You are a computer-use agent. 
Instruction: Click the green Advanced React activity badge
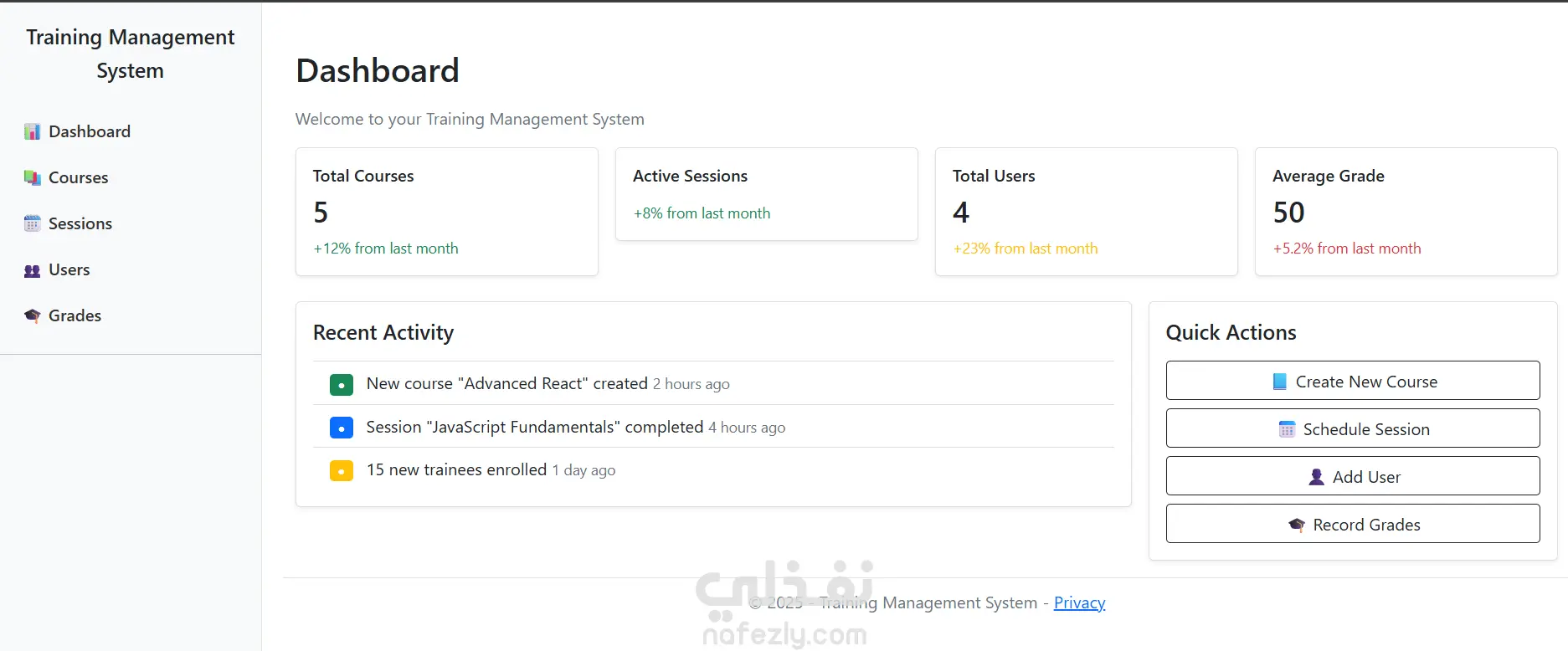pyautogui.click(x=341, y=384)
